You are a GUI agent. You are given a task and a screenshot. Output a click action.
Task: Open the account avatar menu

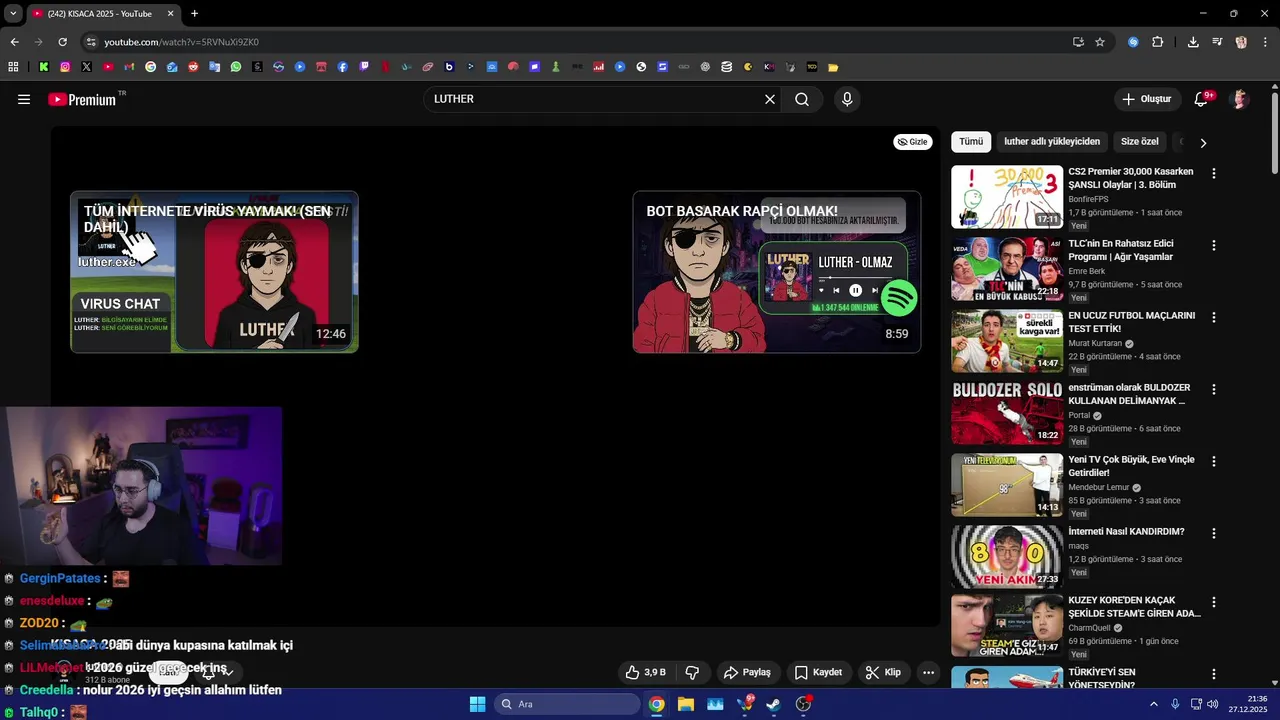(1240, 99)
